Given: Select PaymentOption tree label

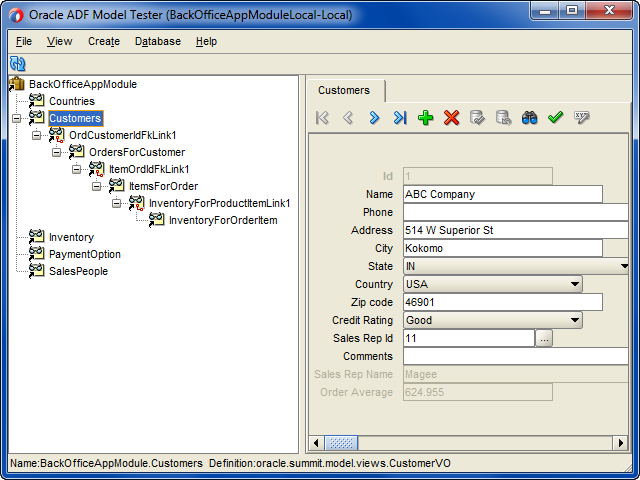Looking at the screenshot, I should coord(85,254).
